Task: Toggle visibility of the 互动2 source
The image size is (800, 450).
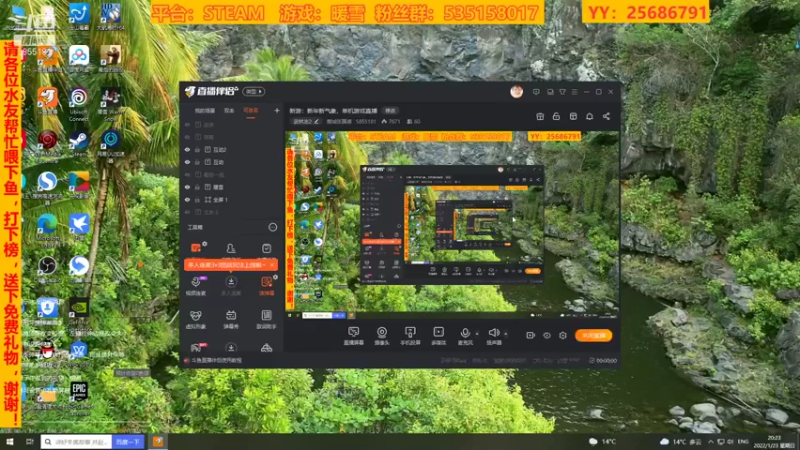Action: [x=187, y=149]
